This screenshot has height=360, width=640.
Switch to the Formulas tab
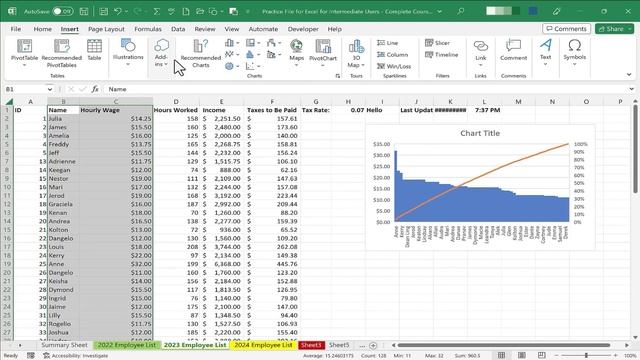[148, 29]
